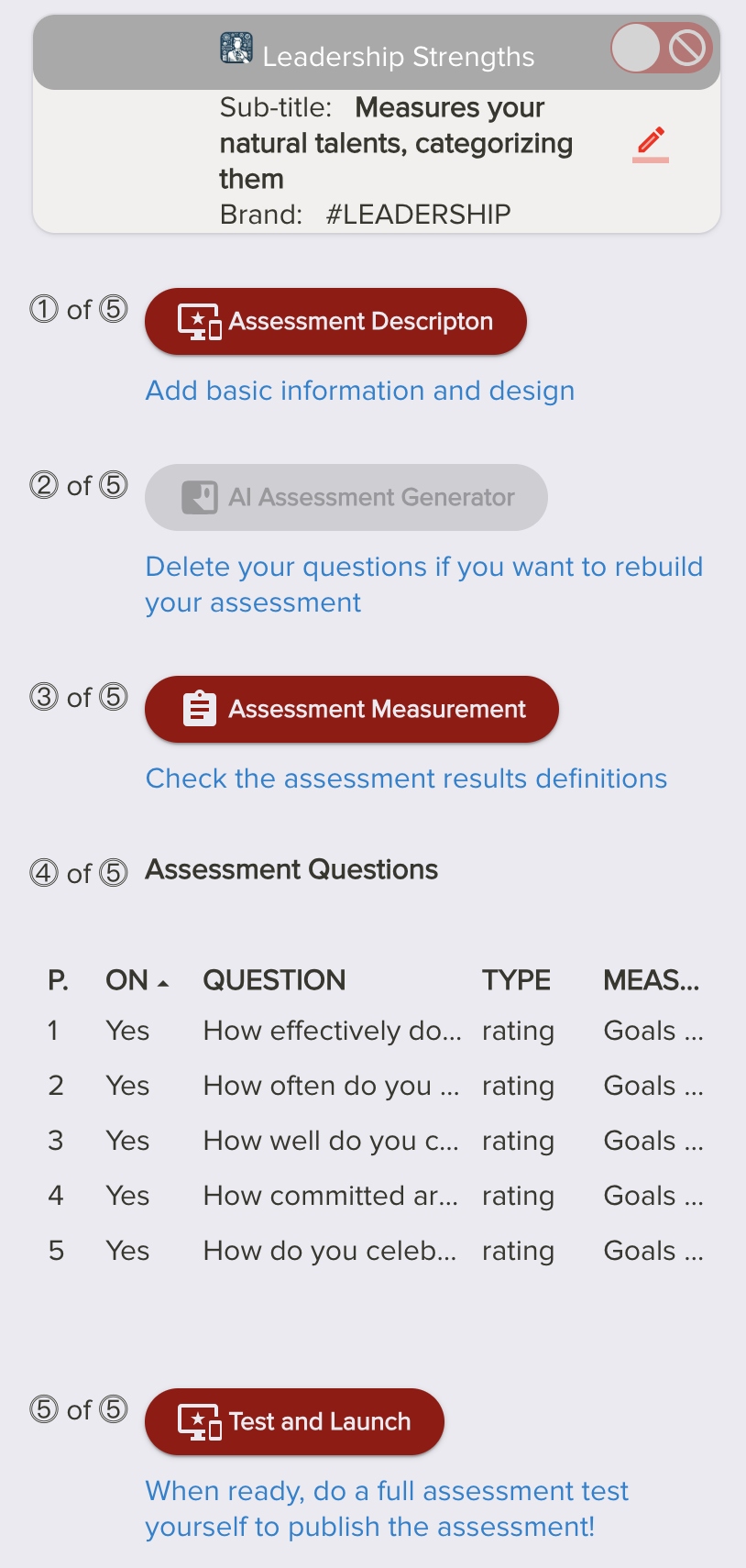This screenshot has width=746, height=1568.
Task: Open question row 'How effectively do...'
Action: tap(332, 1032)
